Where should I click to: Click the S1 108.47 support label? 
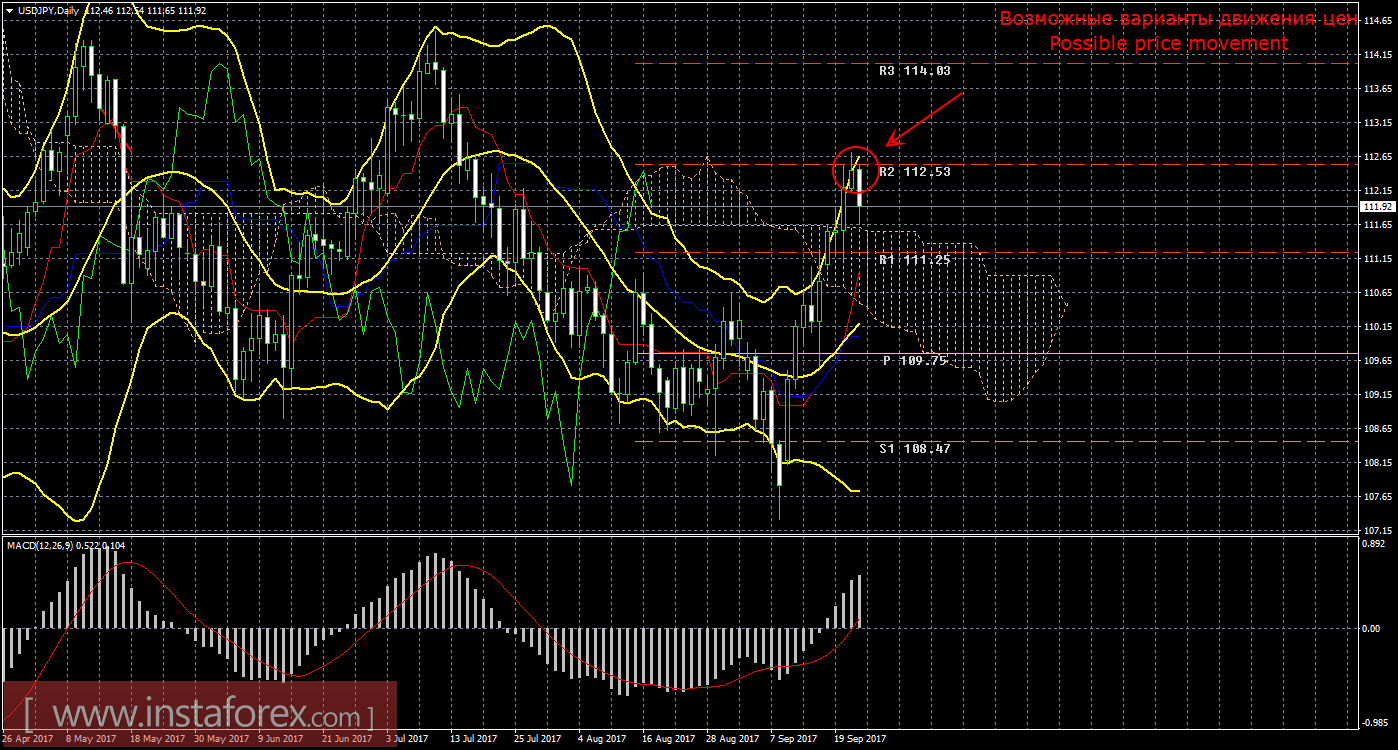tap(914, 449)
